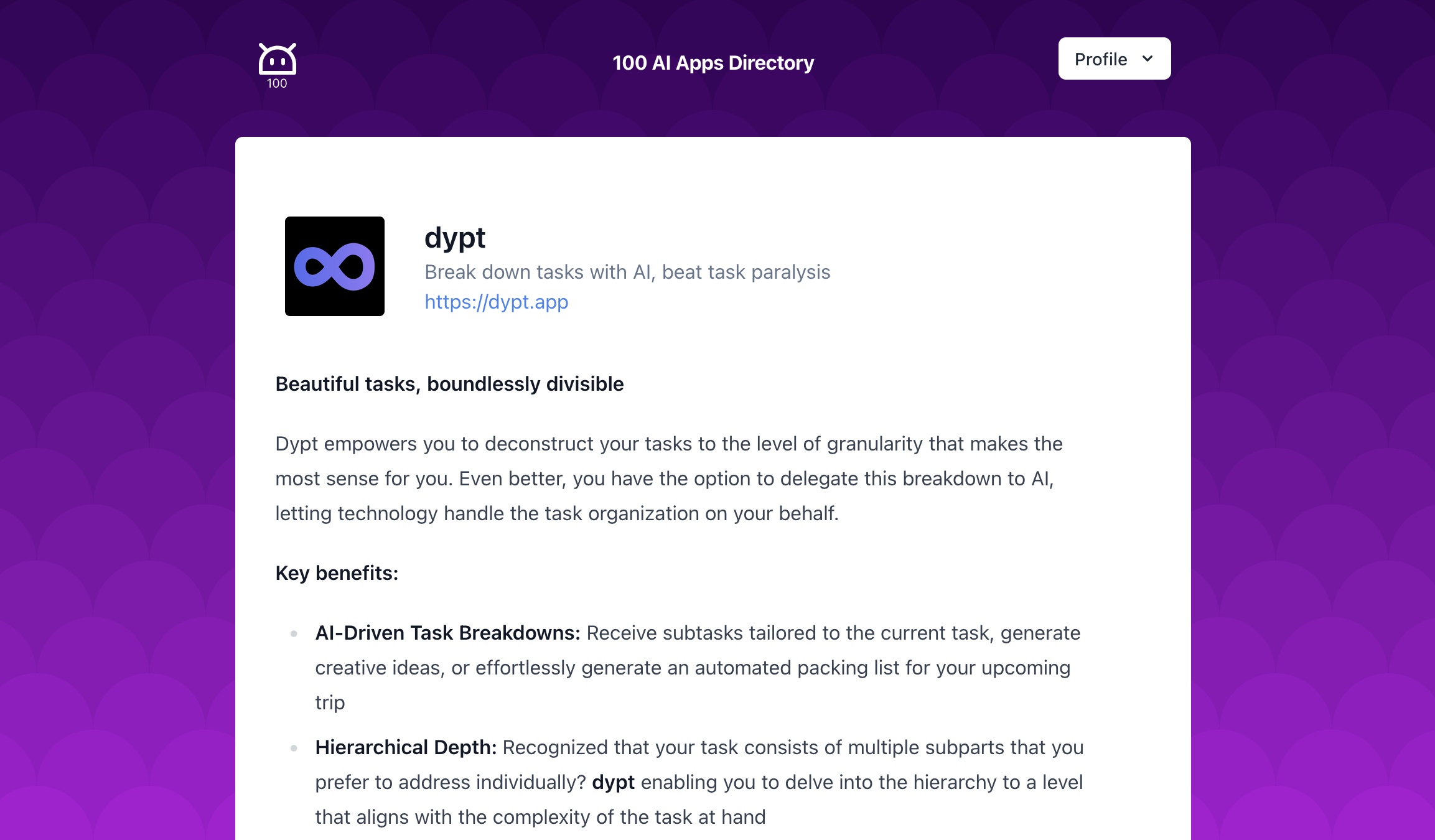
Task: Click the AI-Driven Task Breakdowns bold label
Action: pos(447,633)
